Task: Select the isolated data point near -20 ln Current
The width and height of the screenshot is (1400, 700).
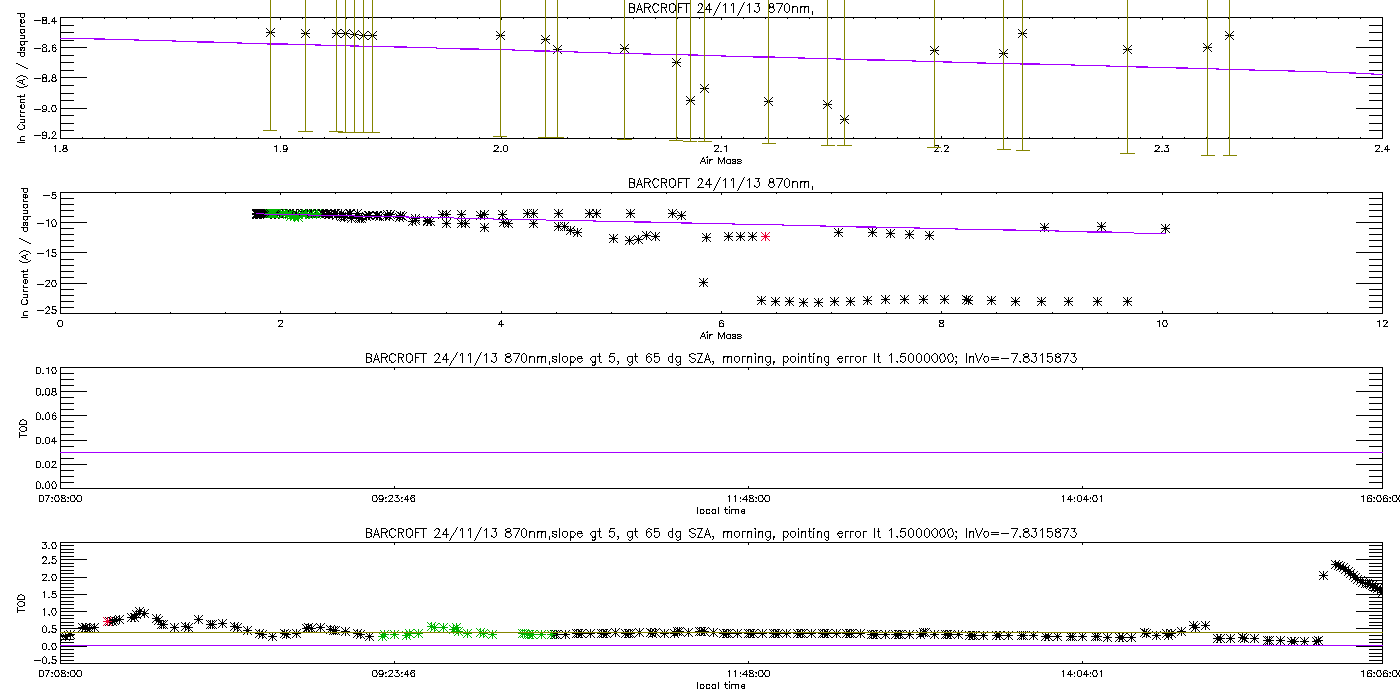Action: click(703, 283)
